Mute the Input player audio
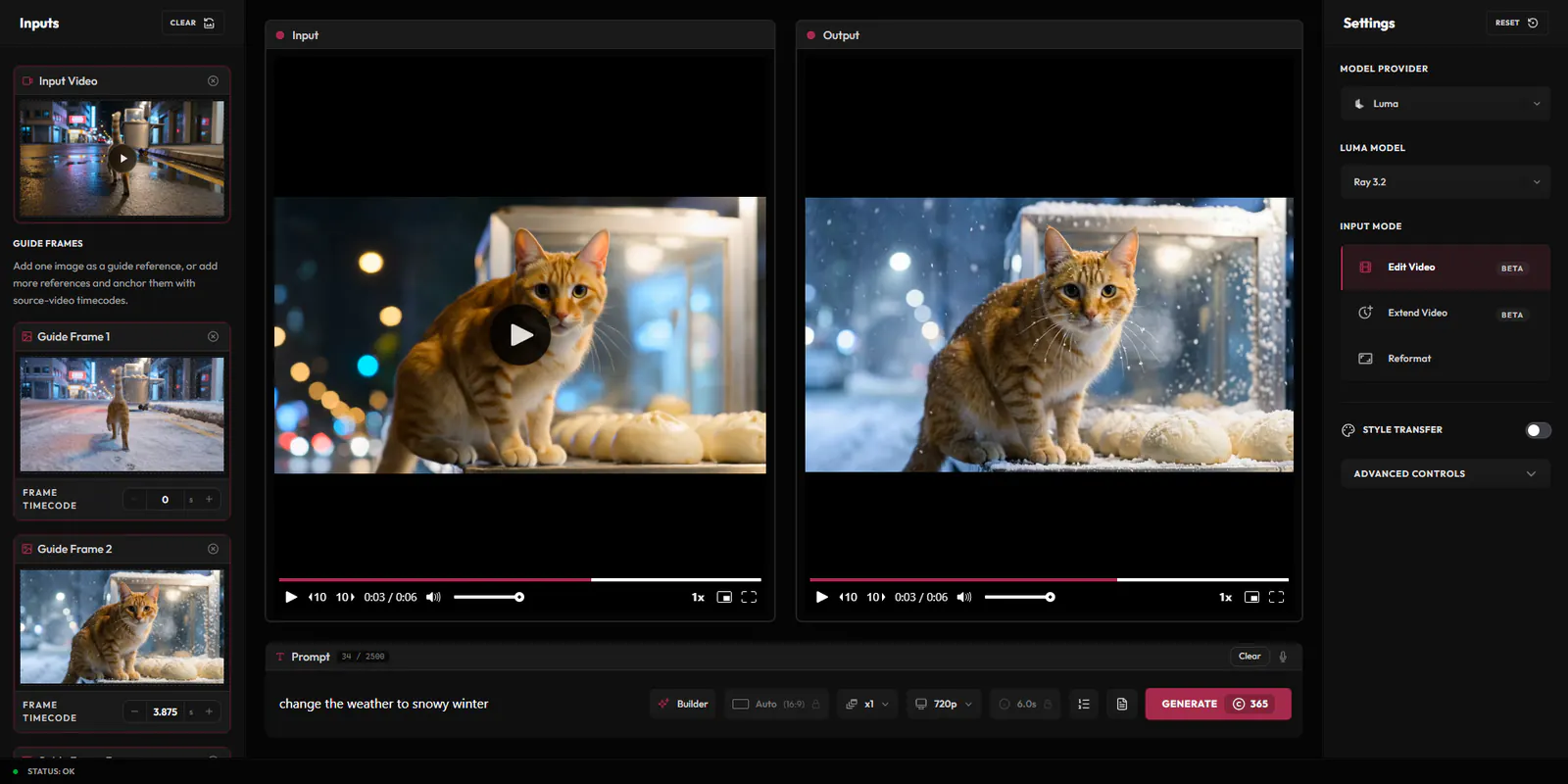This screenshot has width=1568, height=784. pyautogui.click(x=433, y=597)
